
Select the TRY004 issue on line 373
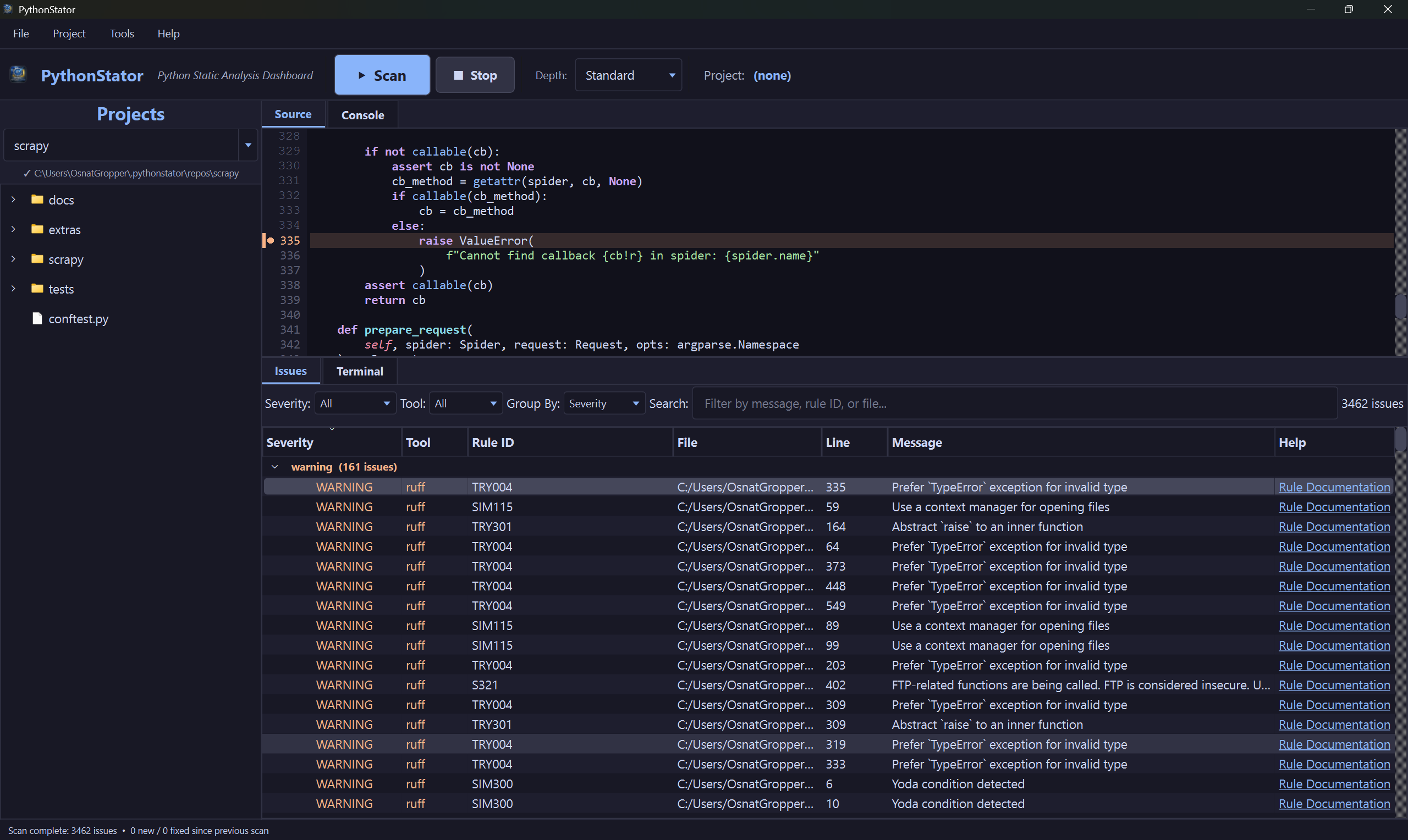click(x=828, y=566)
